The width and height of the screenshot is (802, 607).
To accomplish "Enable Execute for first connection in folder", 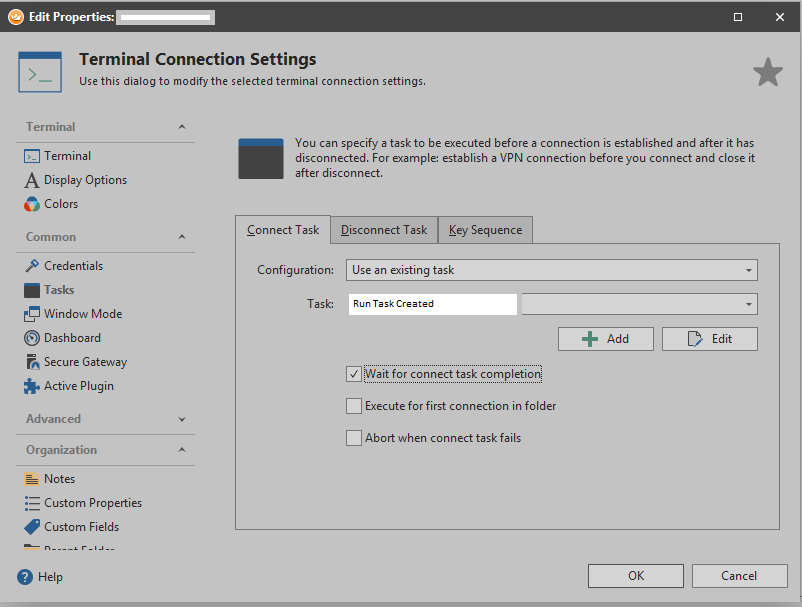I will (x=354, y=406).
